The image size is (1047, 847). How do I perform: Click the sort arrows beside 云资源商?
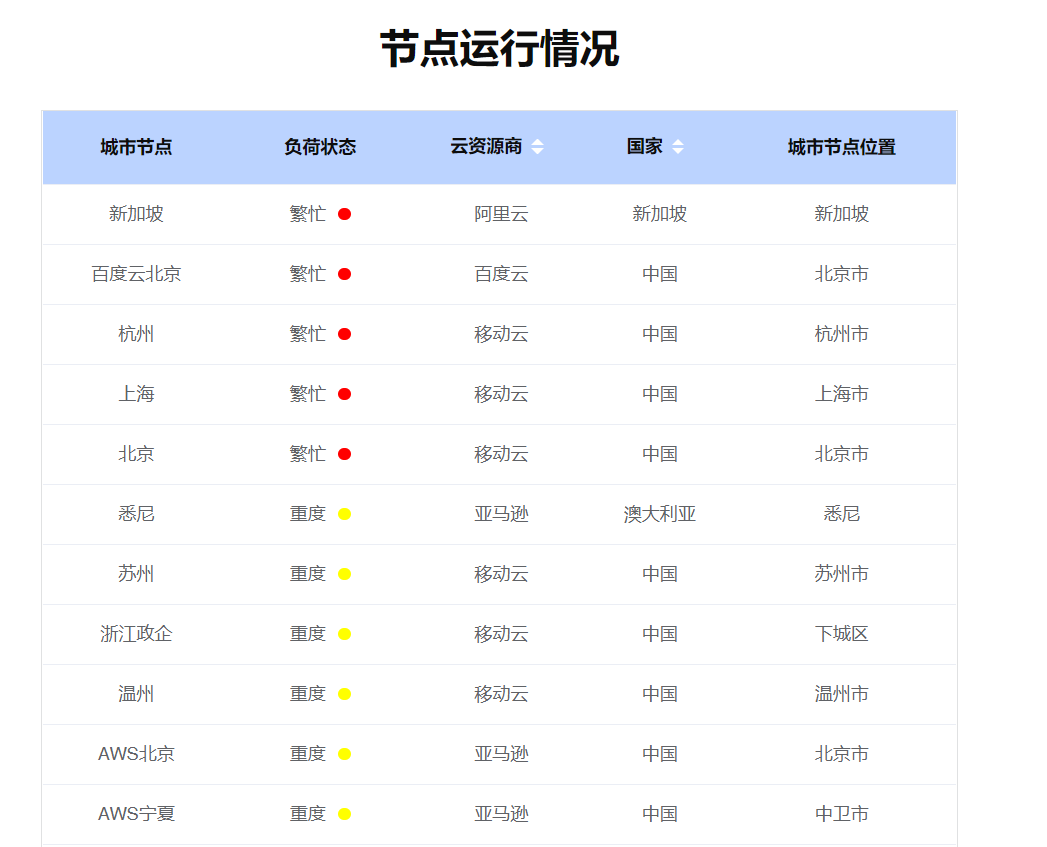(x=537, y=147)
